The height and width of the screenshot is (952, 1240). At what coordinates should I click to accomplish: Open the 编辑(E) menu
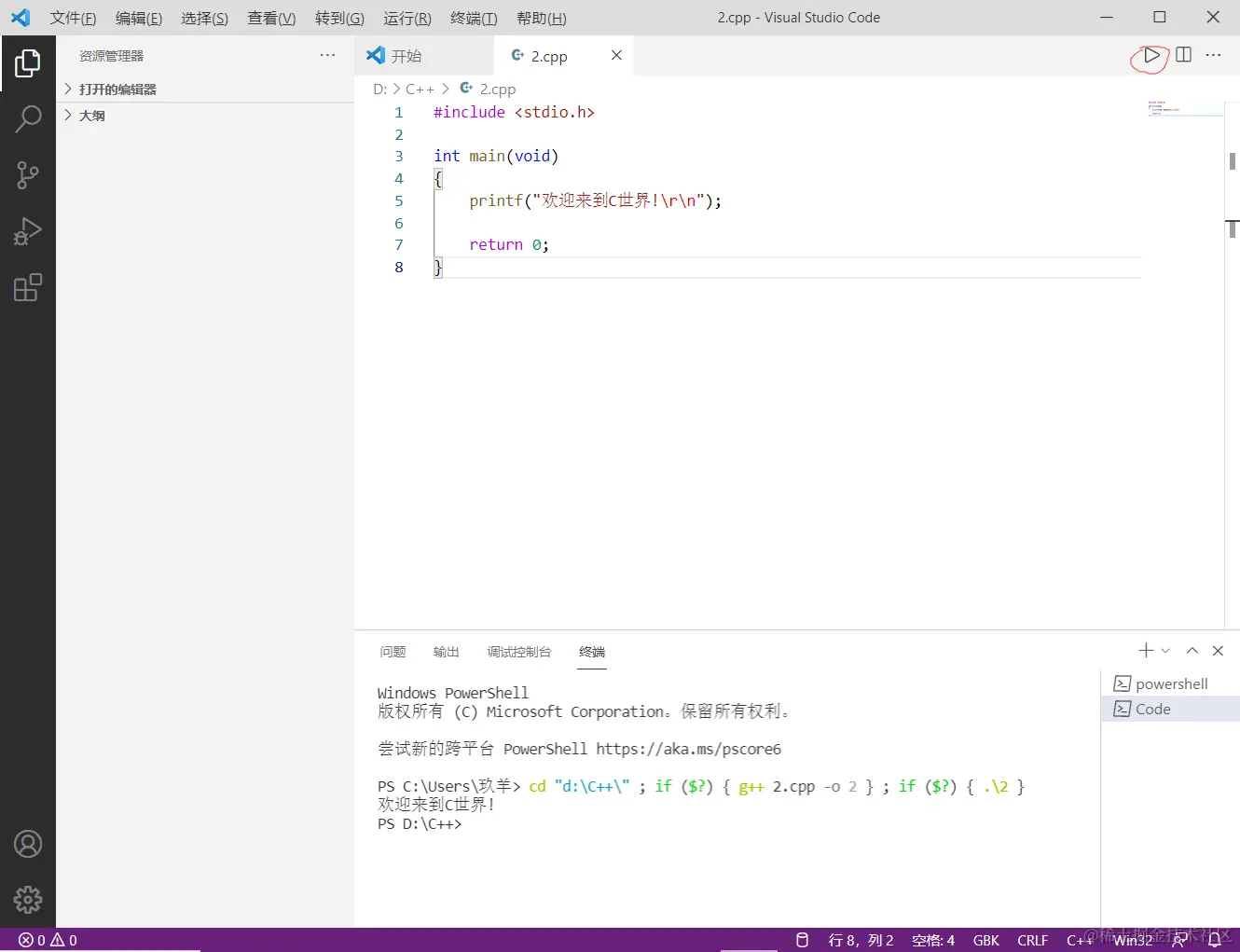click(x=139, y=18)
